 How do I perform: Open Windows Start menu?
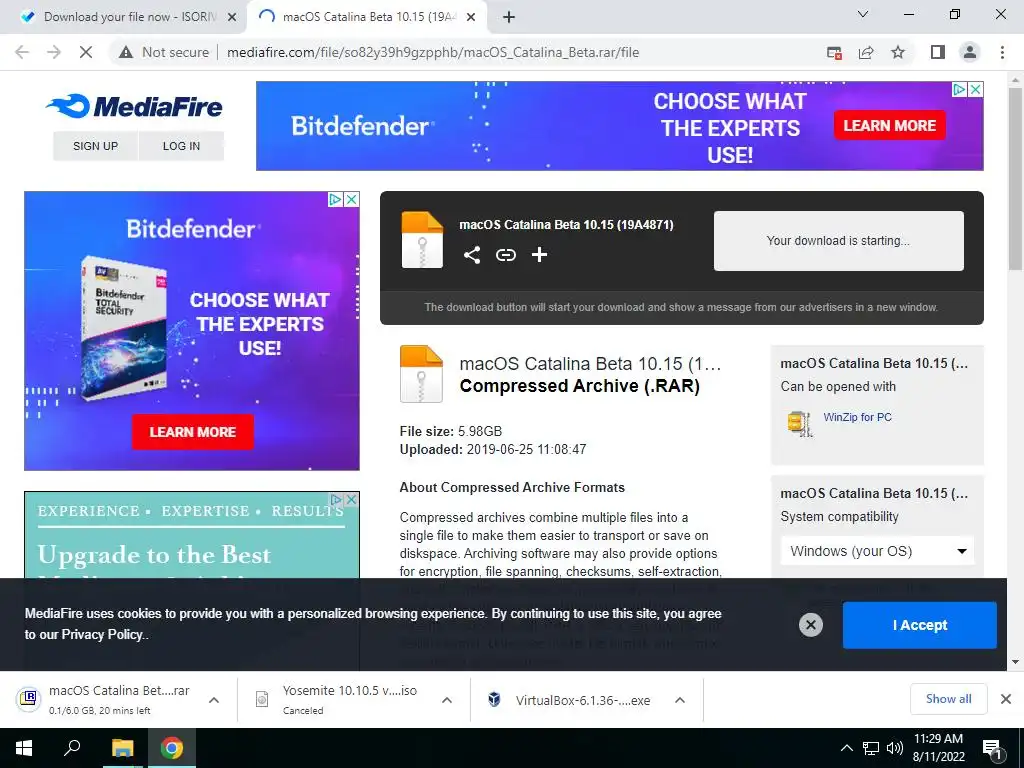[x=24, y=748]
